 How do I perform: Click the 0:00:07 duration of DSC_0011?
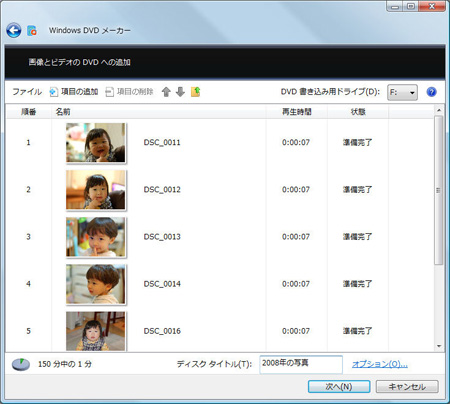(296, 143)
